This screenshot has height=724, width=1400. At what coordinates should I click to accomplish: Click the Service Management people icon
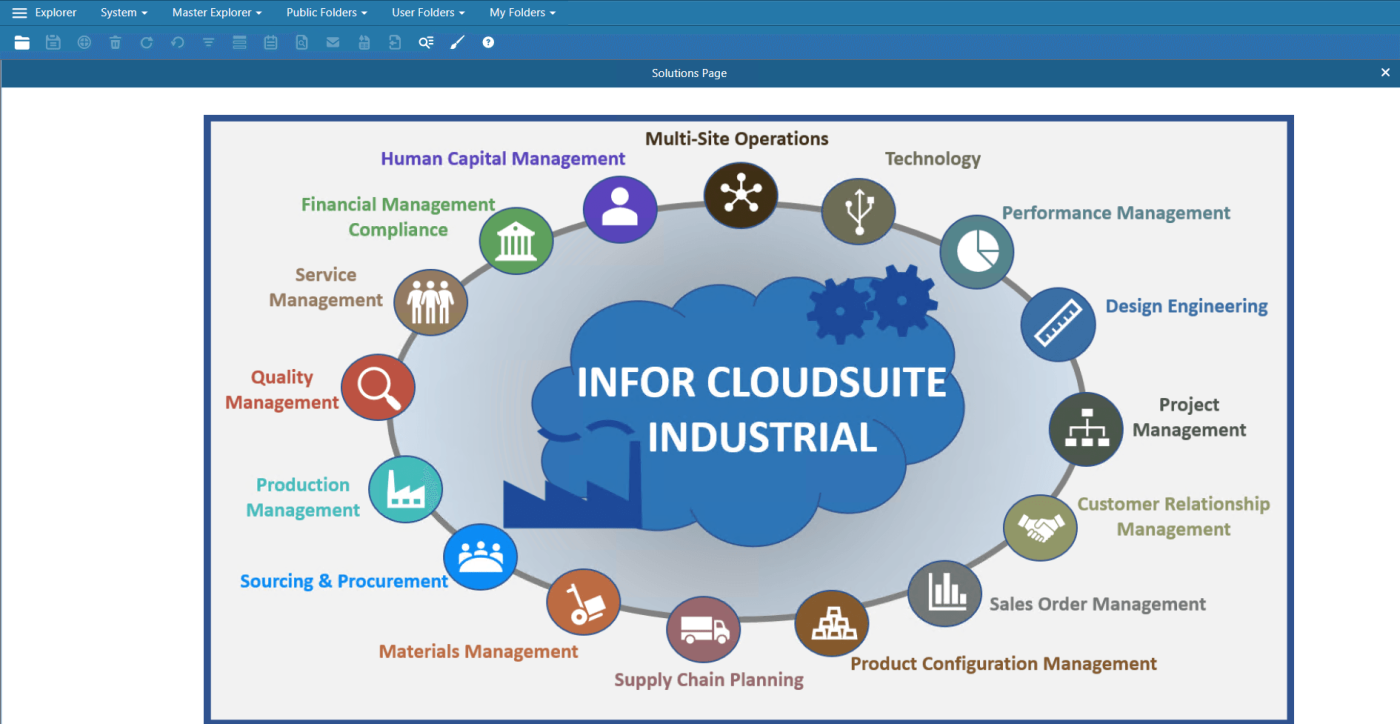pos(431,302)
